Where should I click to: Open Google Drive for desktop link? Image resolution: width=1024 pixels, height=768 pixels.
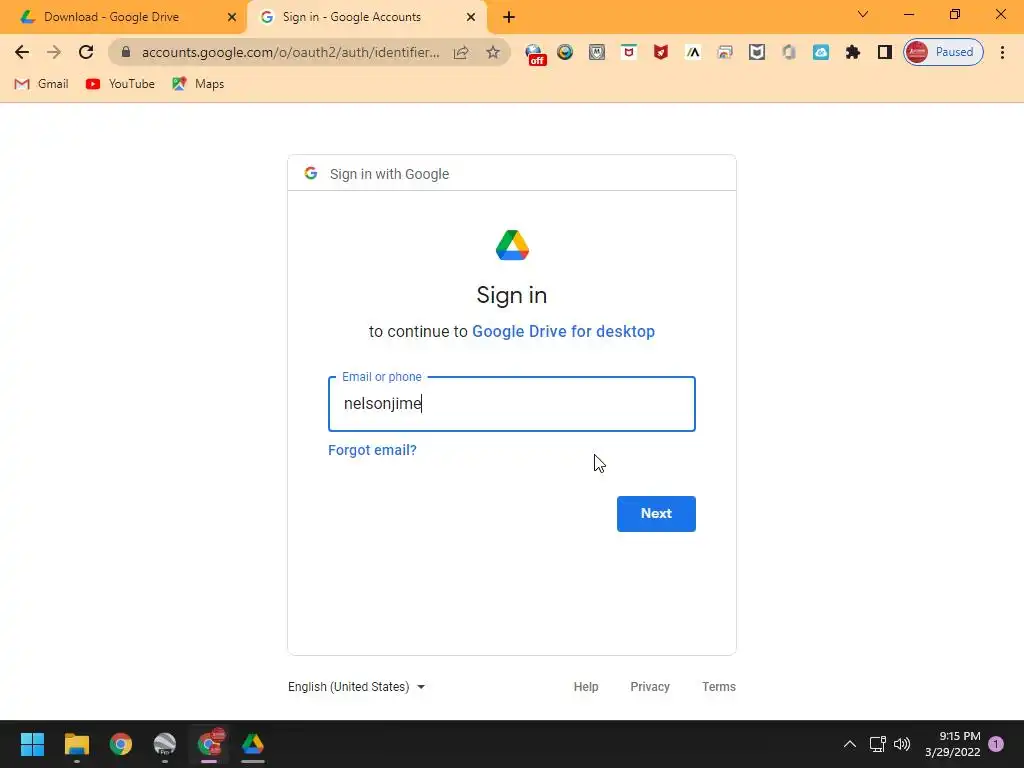coord(563,331)
